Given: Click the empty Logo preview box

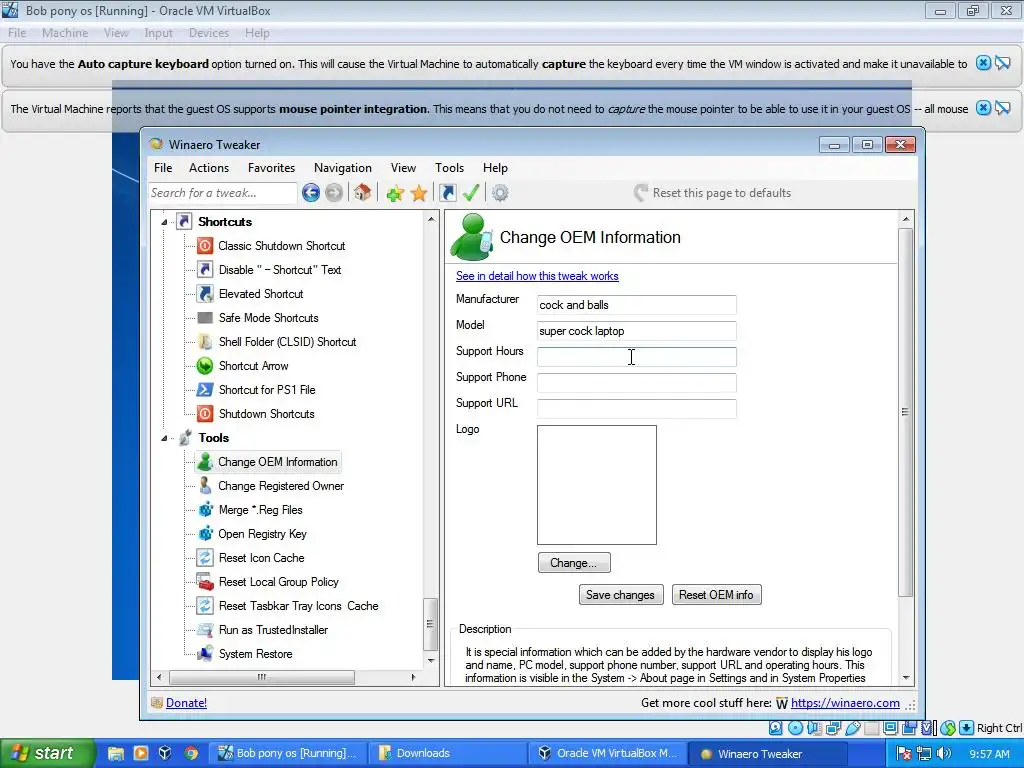Looking at the screenshot, I should click(596, 485).
